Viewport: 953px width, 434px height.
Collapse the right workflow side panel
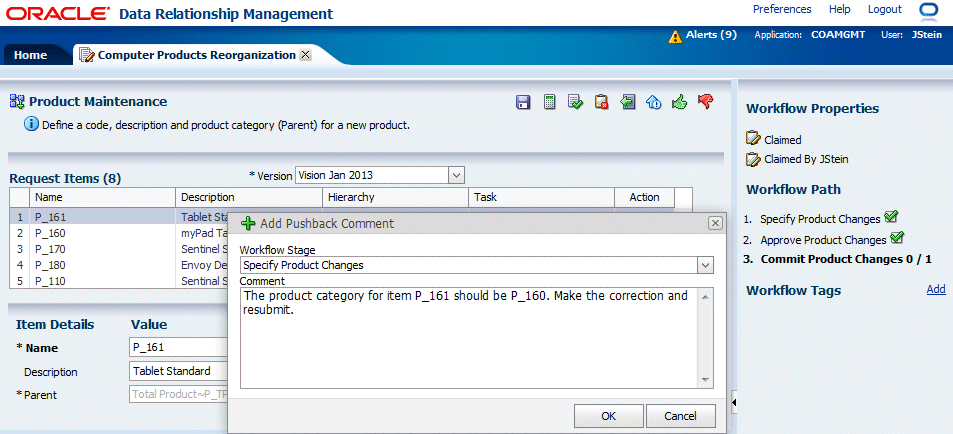[733, 402]
